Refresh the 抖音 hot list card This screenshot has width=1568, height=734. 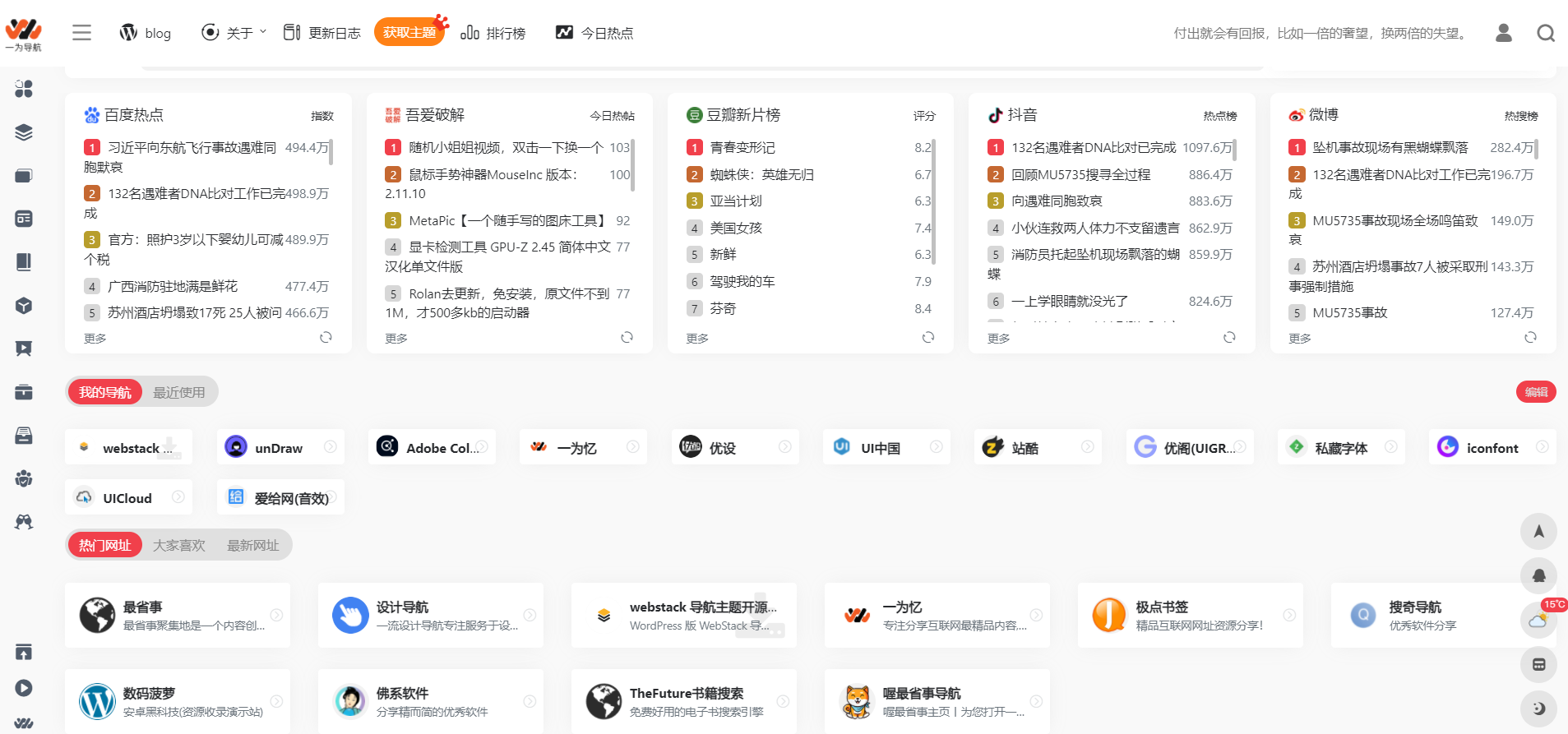(x=1229, y=337)
